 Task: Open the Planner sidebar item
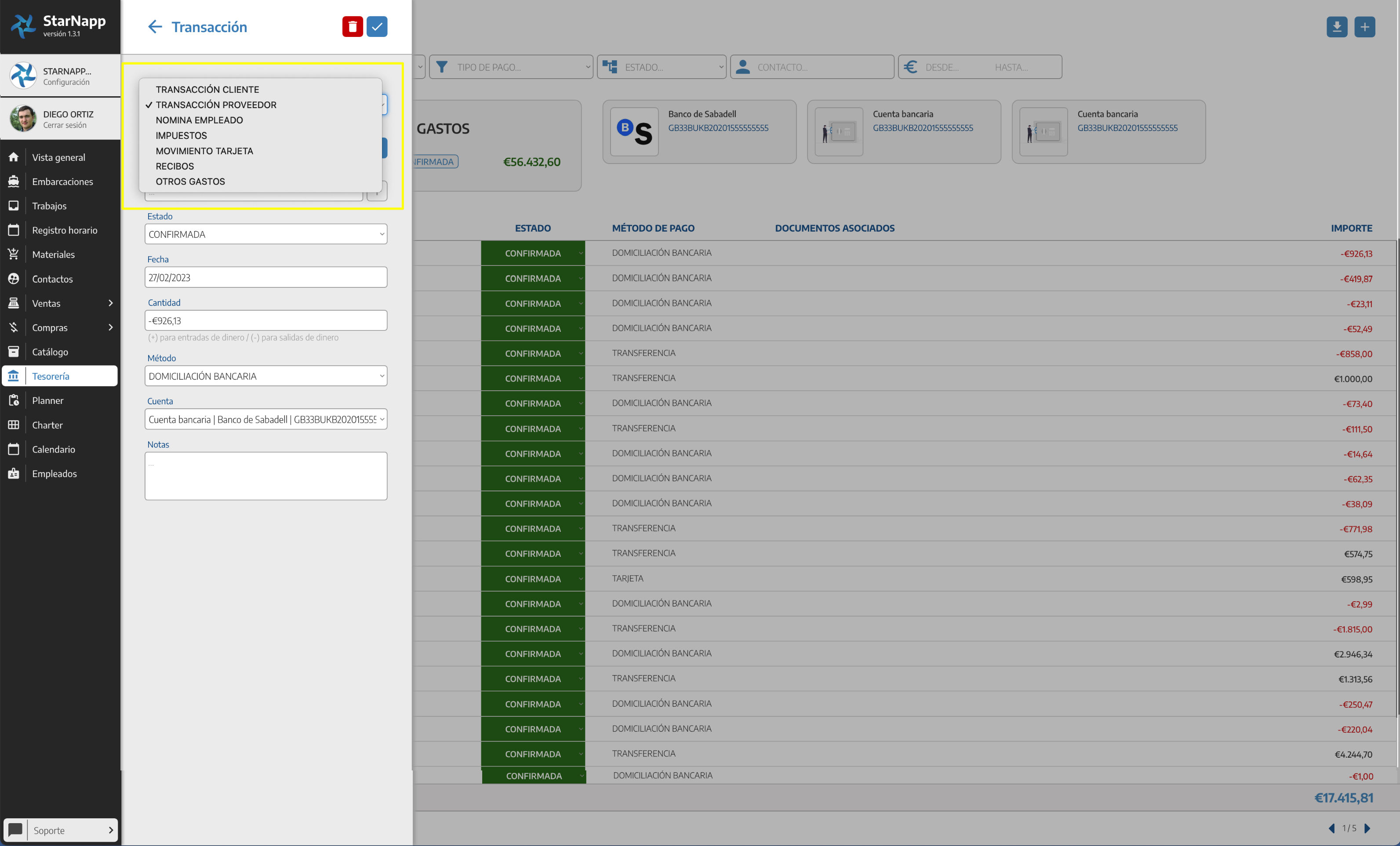pos(48,400)
